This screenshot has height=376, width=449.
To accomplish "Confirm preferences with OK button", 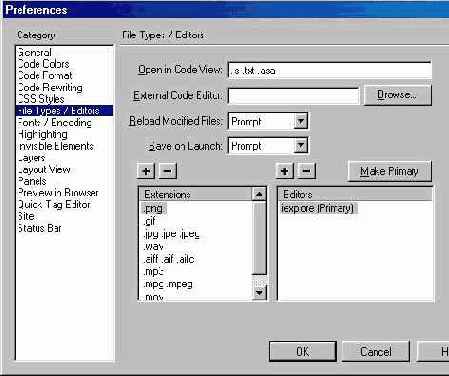I will [303, 351].
